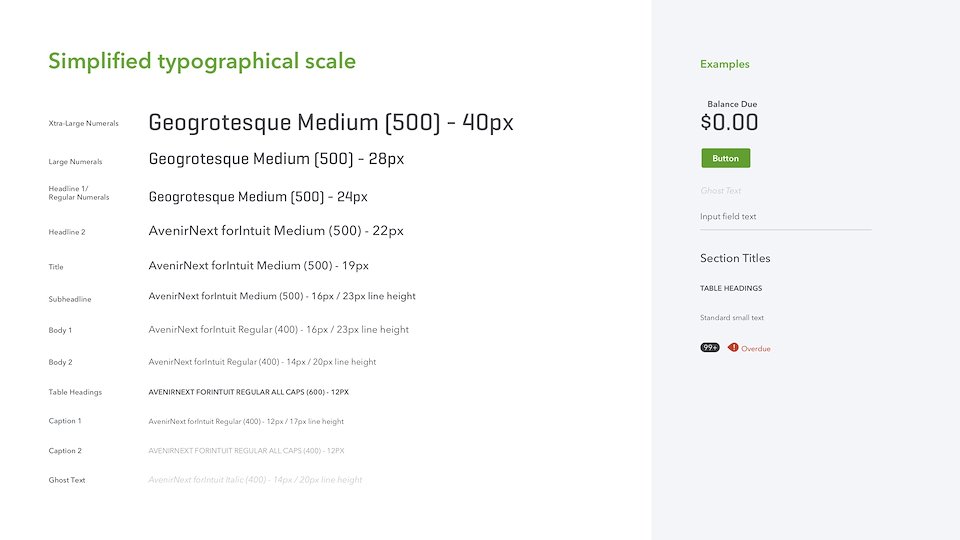Click the Subheadline row label
The height and width of the screenshot is (540, 960).
point(70,299)
